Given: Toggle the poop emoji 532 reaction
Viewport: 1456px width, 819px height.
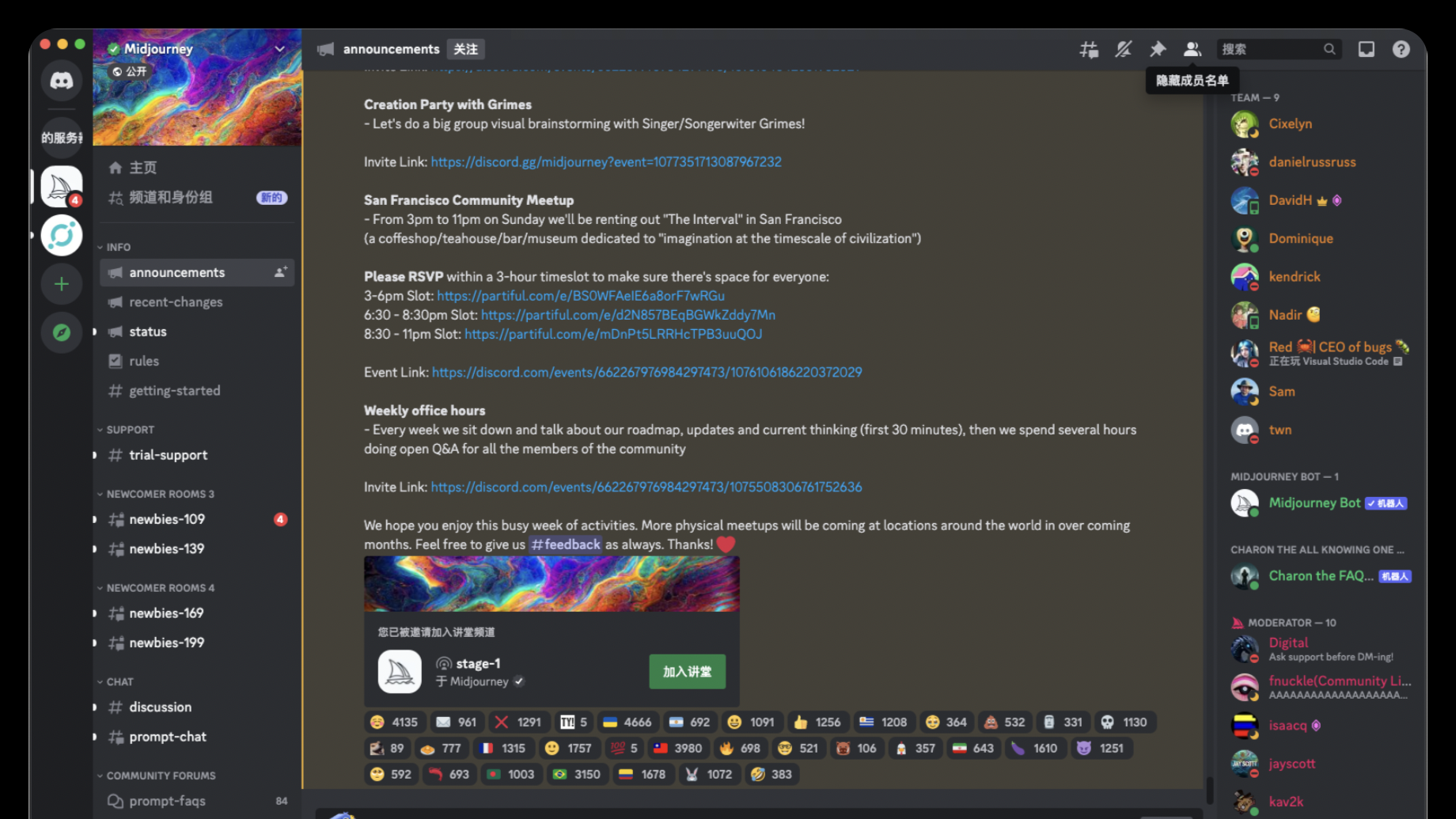Looking at the screenshot, I should pos(1004,722).
